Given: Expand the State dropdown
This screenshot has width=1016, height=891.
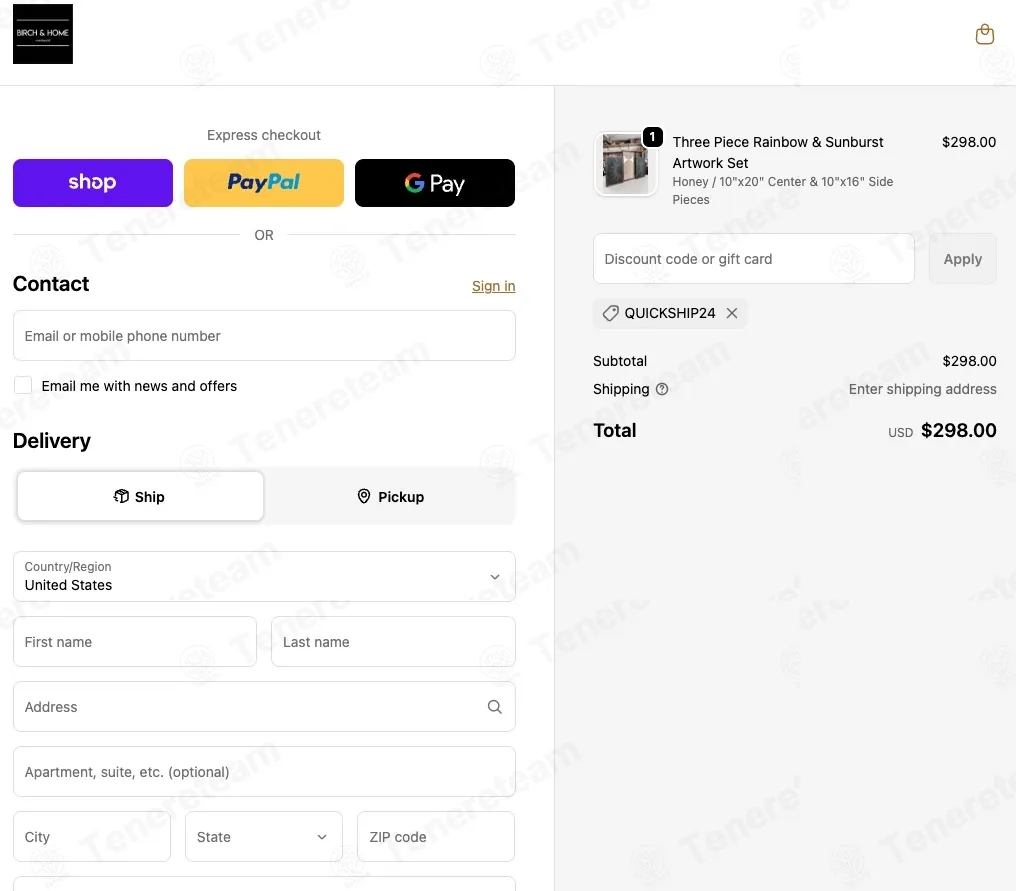Looking at the screenshot, I should pyautogui.click(x=264, y=837).
